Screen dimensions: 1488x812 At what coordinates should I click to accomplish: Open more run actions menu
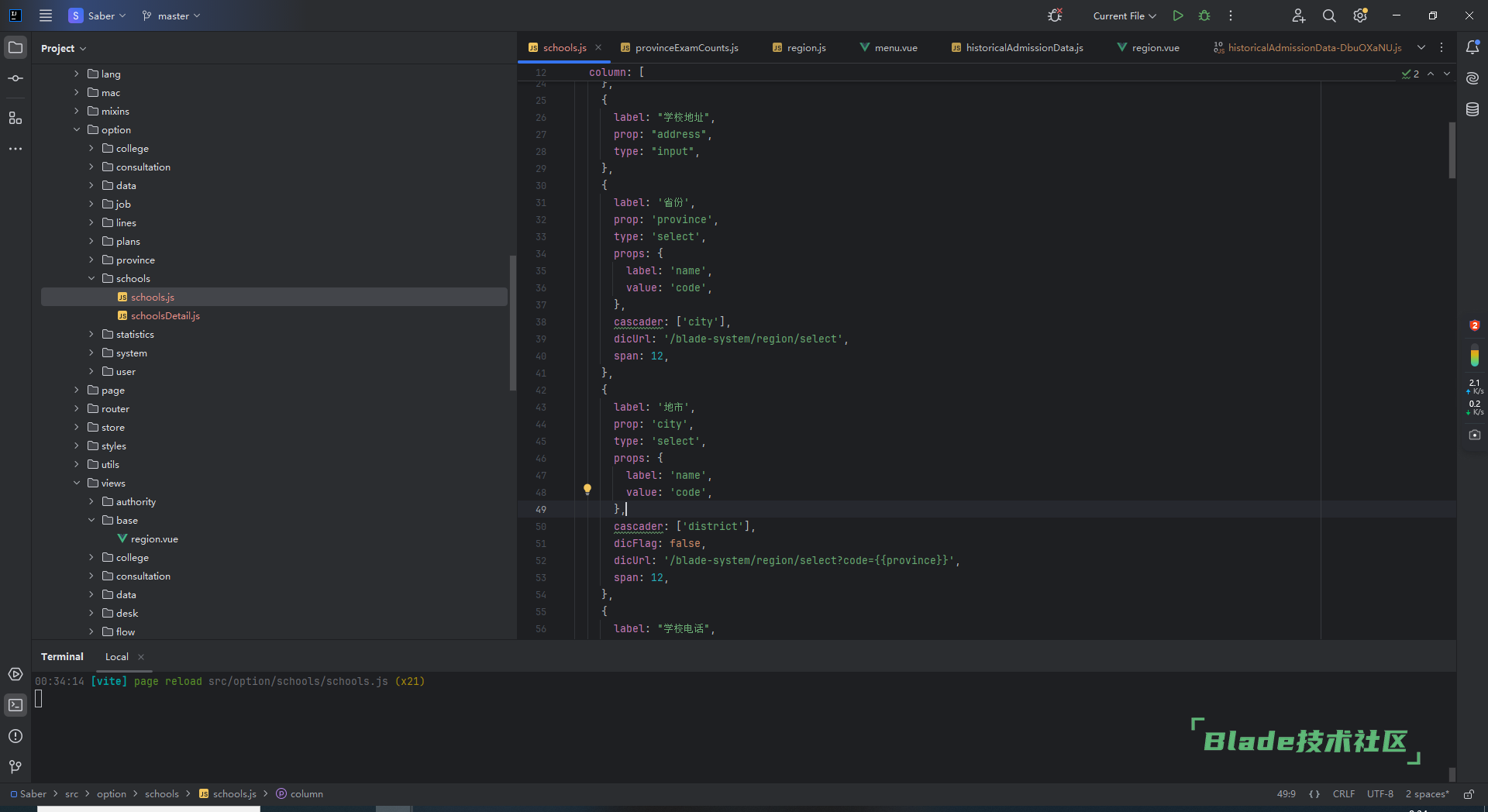1231,15
